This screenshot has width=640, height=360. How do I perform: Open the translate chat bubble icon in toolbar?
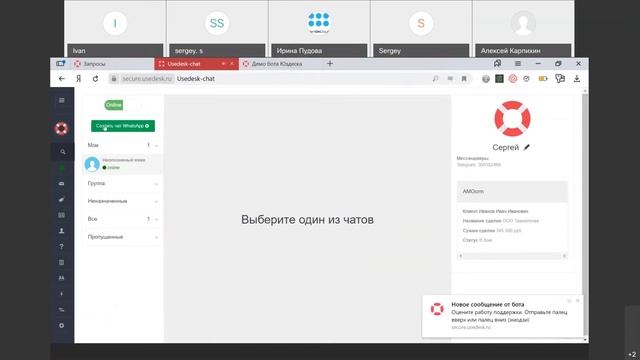click(560, 79)
